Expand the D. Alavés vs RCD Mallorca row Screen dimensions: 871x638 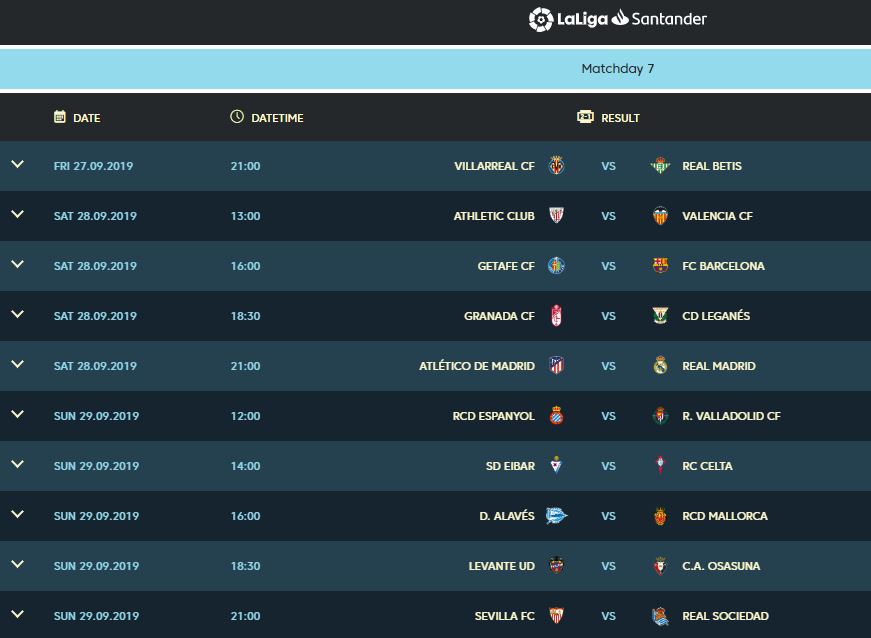pos(18,514)
